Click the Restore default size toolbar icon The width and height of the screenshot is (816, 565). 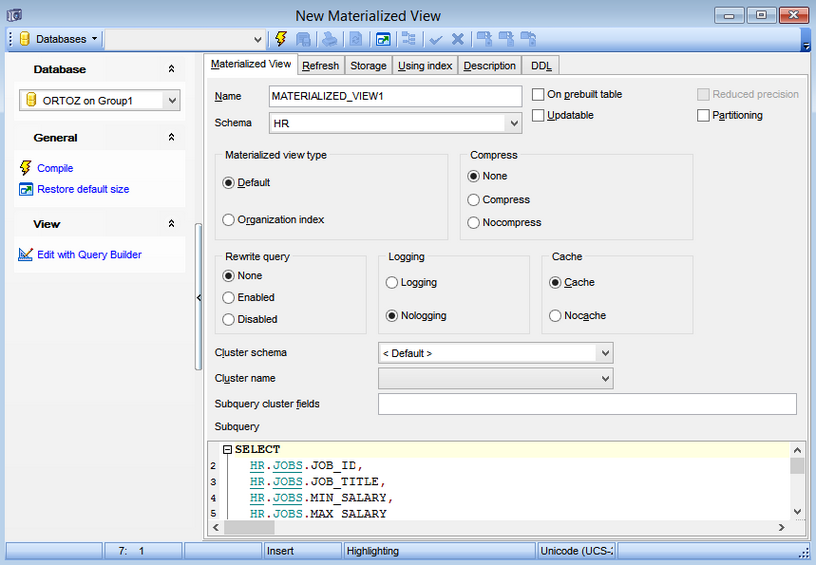[x=383, y=39]
